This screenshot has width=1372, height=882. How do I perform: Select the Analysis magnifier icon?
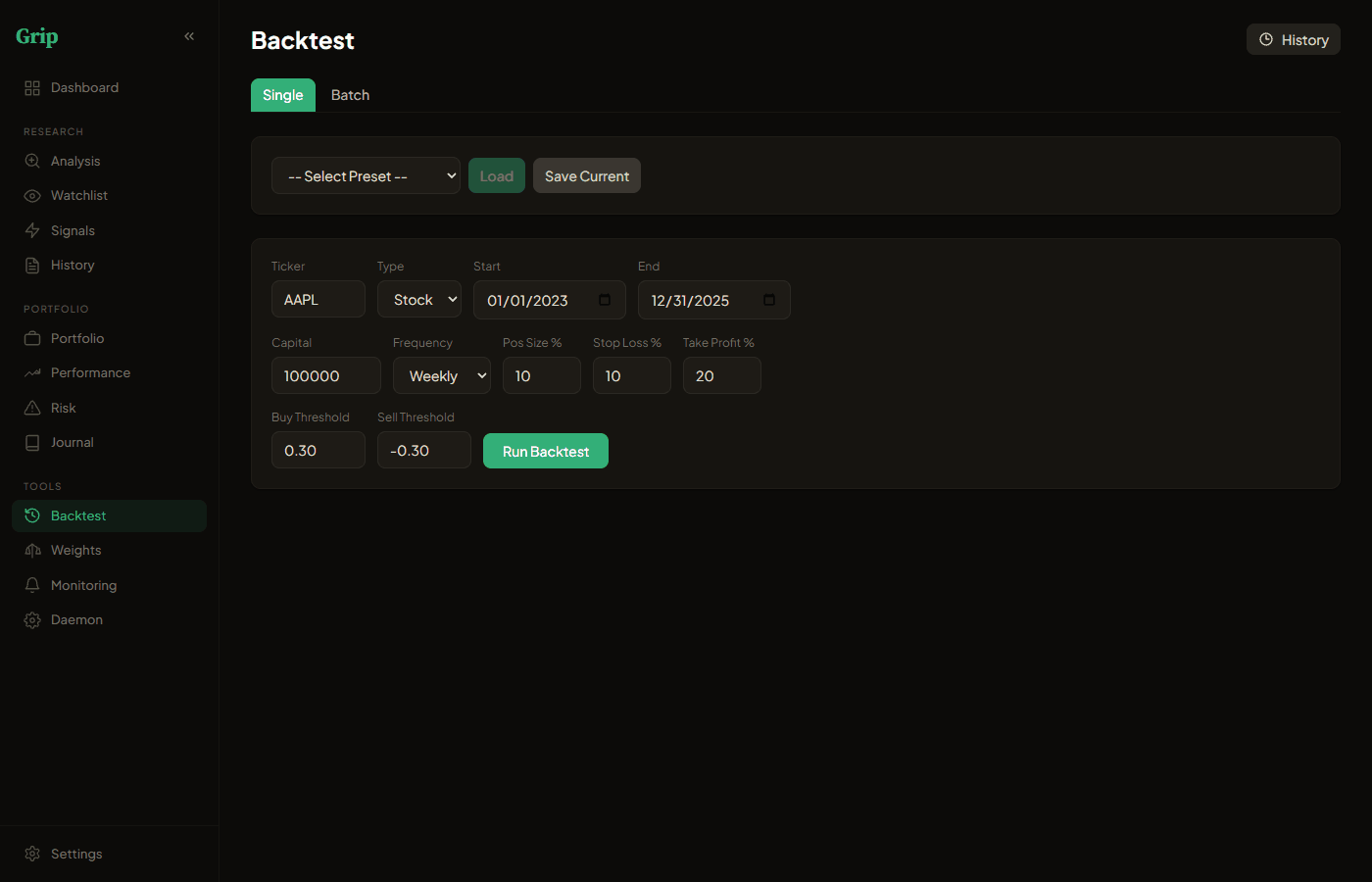pyautogui.click(x=31, y=161)
